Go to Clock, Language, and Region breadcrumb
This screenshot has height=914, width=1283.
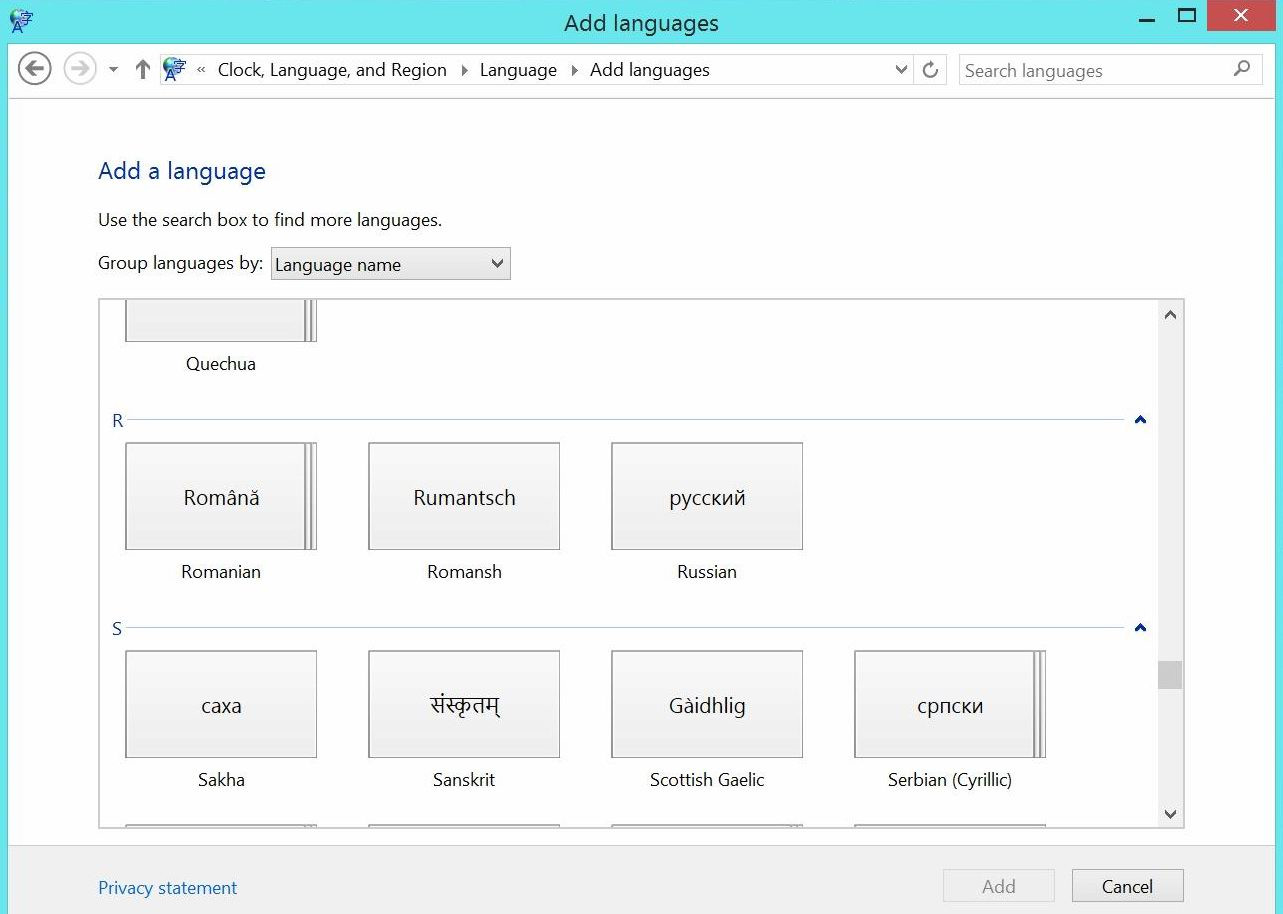[332, 70]
